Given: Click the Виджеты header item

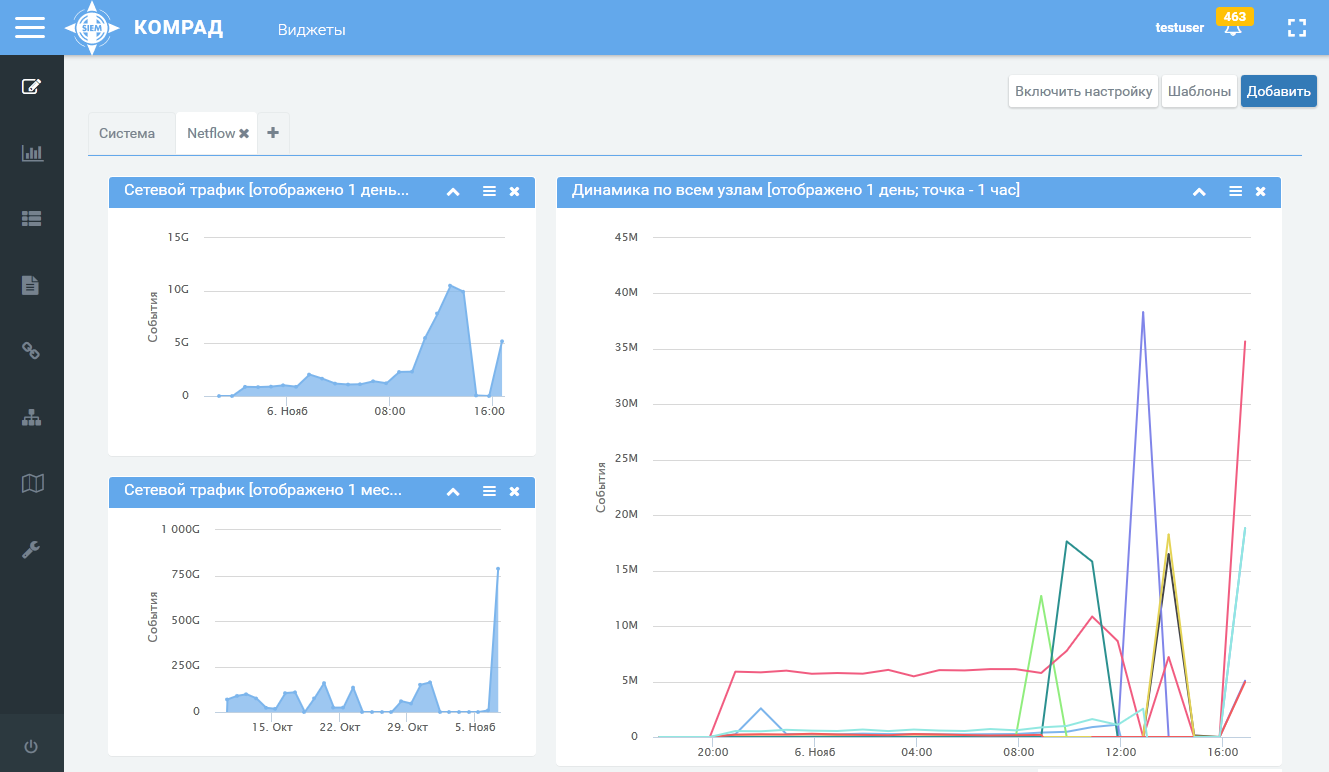Looking at the screenshot, I should coord(312,30).
